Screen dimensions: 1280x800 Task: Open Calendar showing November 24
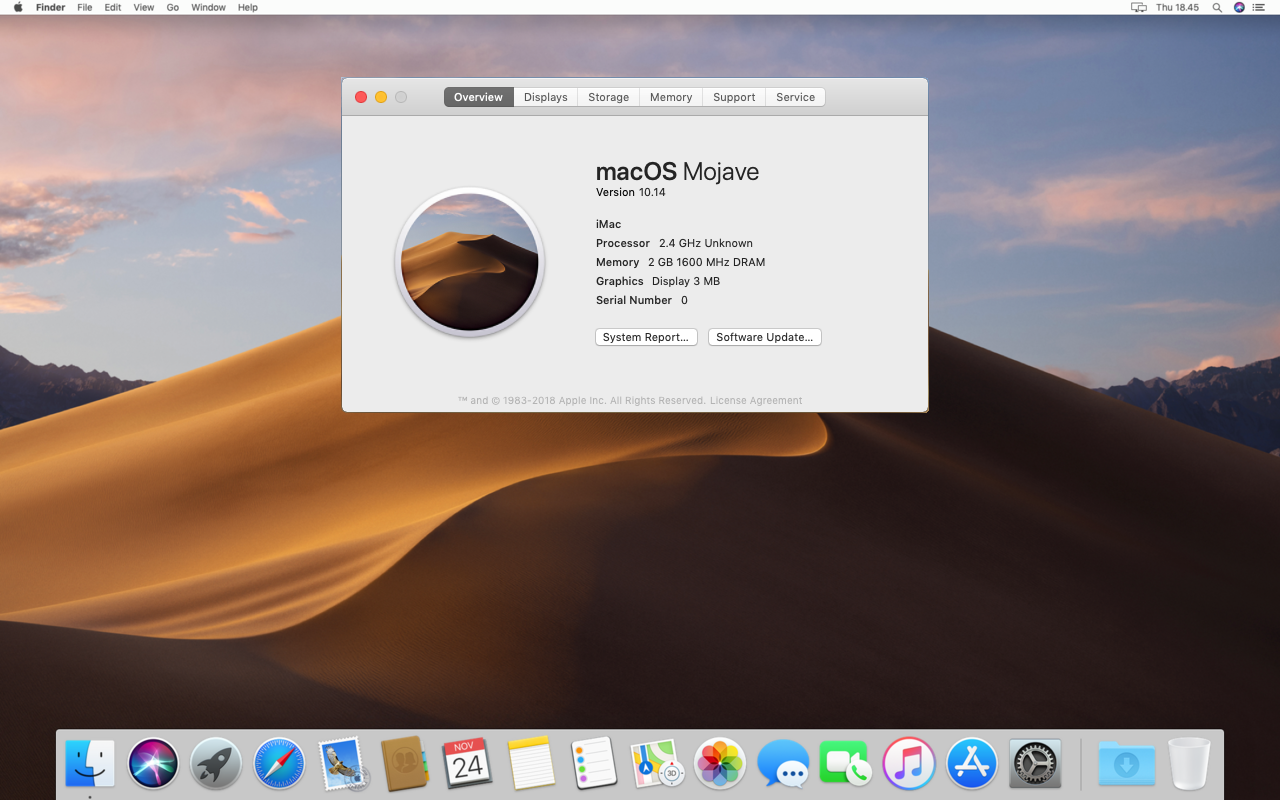pos(467,763)
